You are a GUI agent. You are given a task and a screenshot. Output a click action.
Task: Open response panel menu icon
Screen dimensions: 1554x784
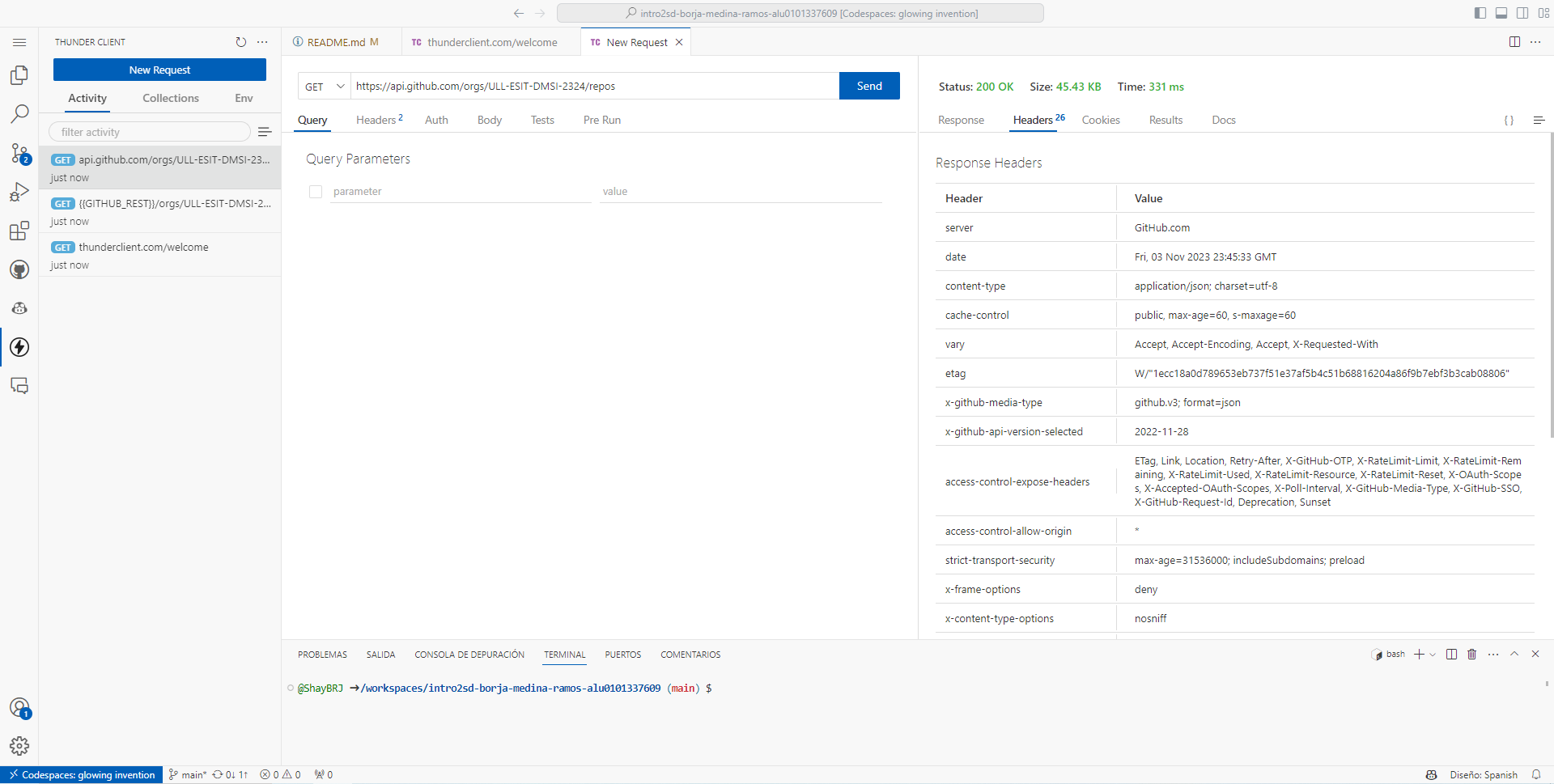pos(1539,121)
